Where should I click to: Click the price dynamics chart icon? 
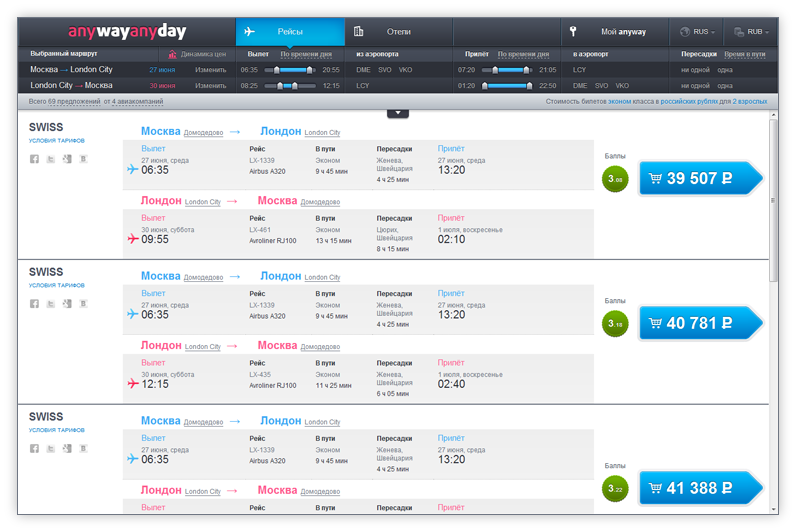point(172,54)
